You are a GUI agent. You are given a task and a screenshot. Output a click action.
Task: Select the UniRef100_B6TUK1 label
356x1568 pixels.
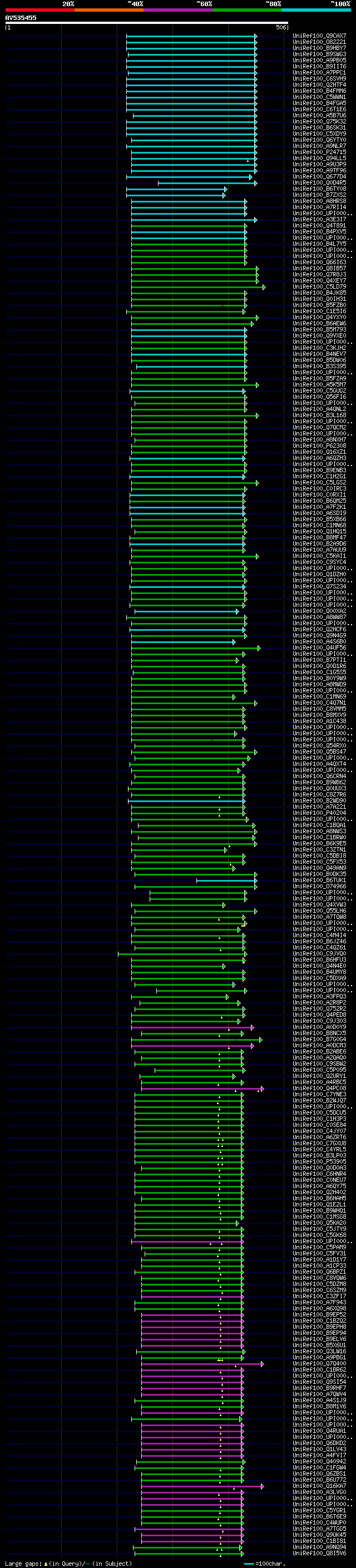point(319,880)
